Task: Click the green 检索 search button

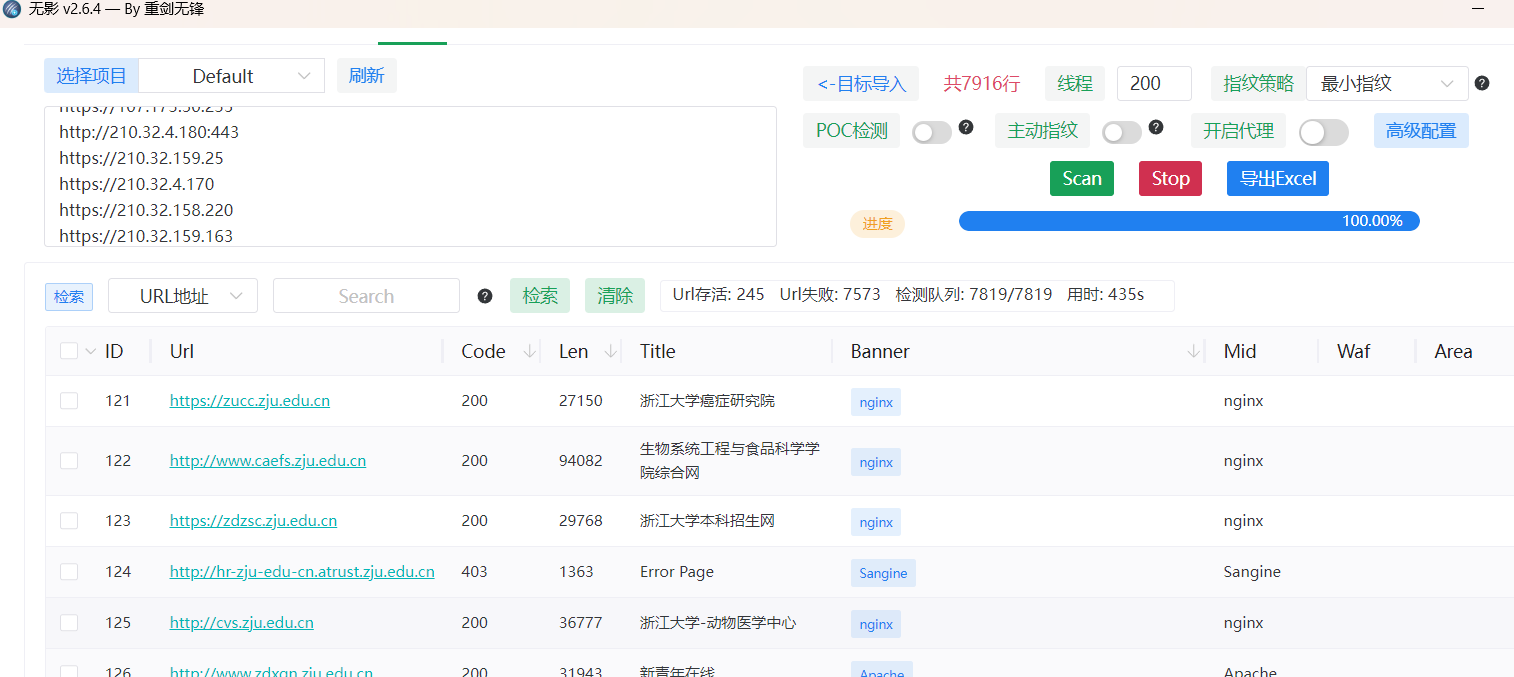Action: (540, 296)
